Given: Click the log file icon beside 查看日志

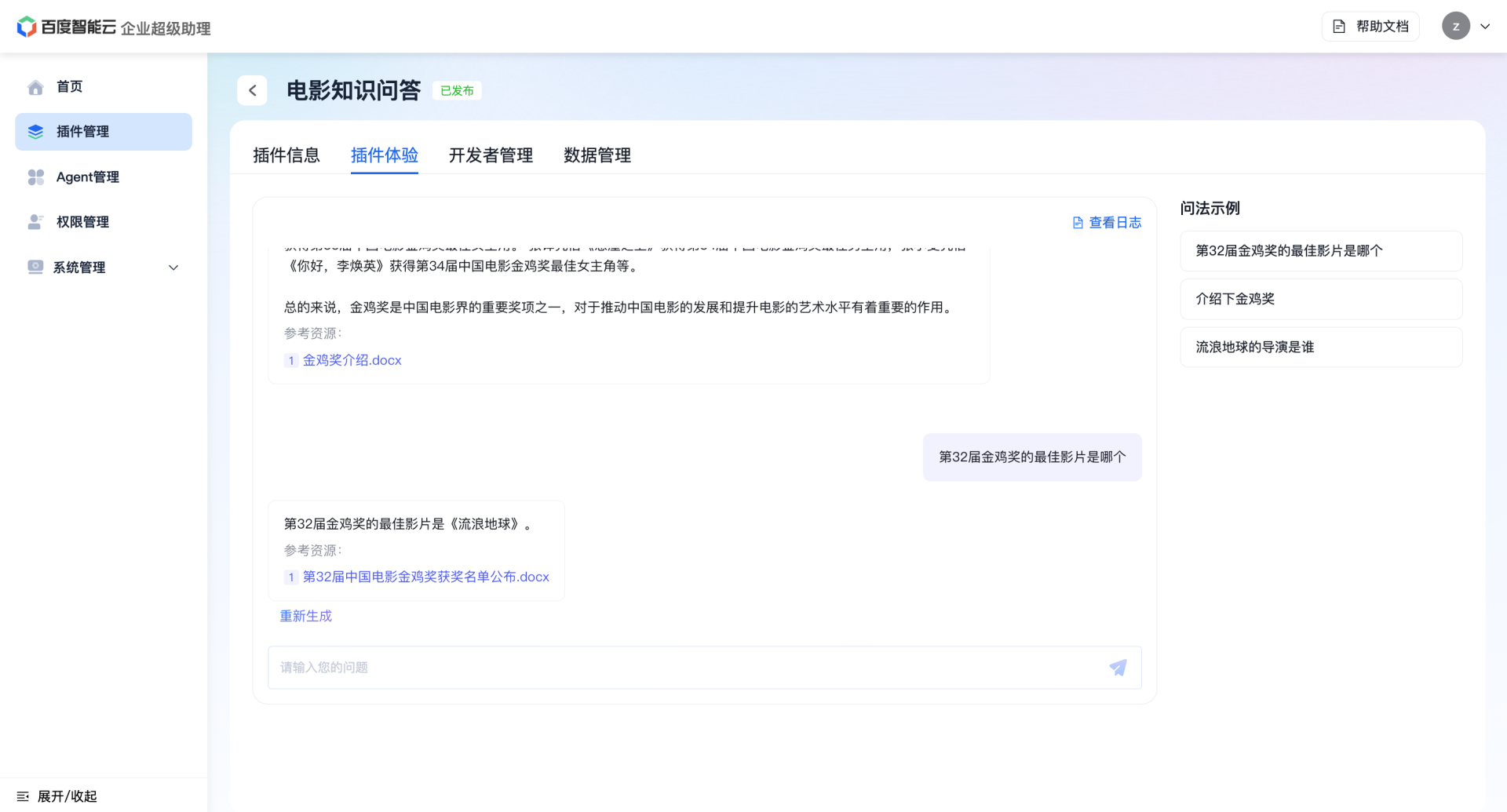Looking at the screenshot, I should [1078, 223].
